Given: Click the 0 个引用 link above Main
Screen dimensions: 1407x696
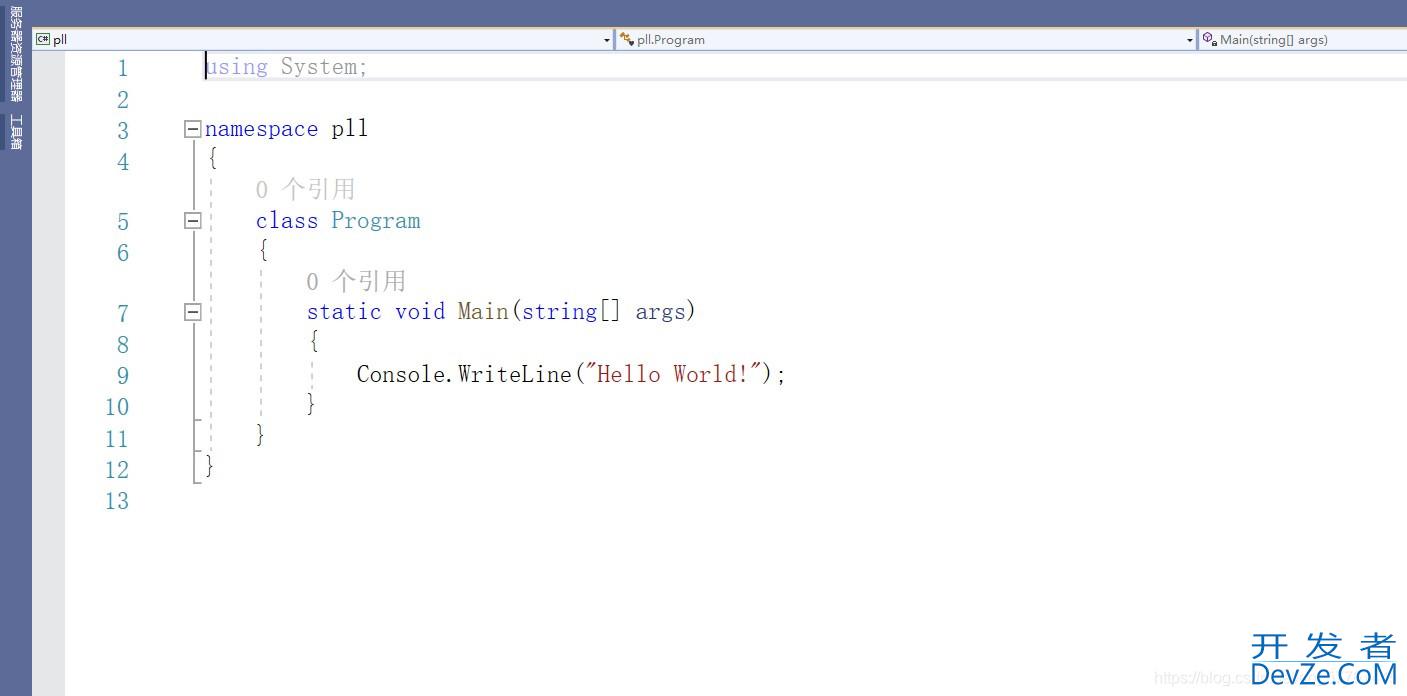Looking at the screenshot, I should click(x=356, y=281).
